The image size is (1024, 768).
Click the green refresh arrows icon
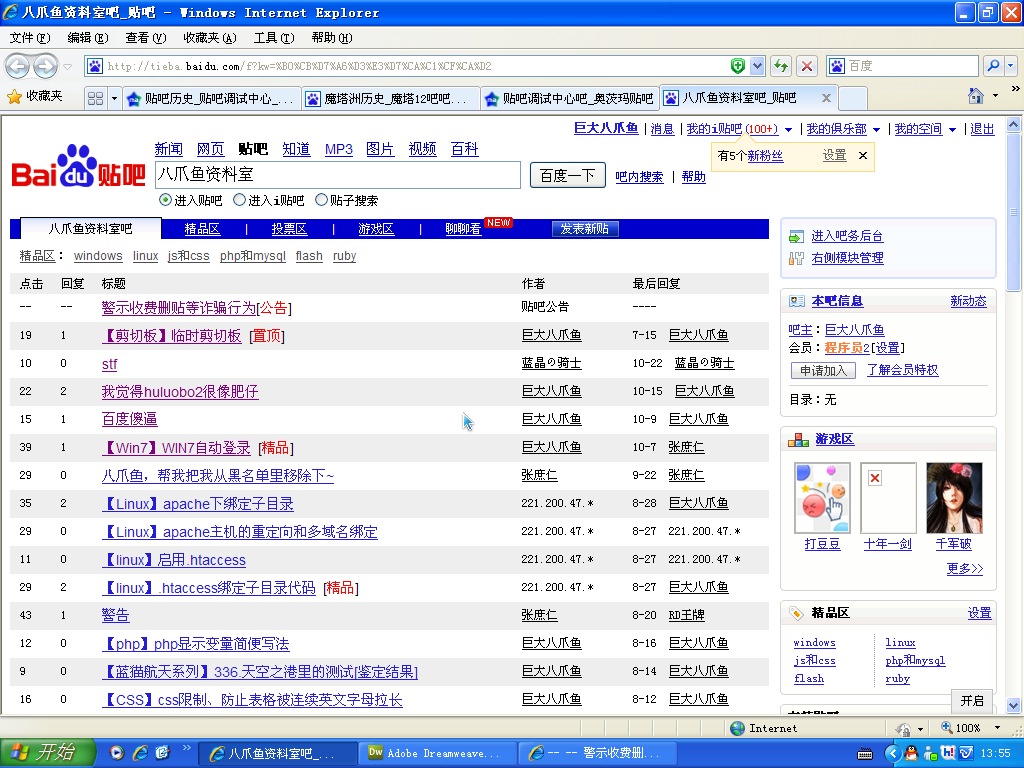tap(780, 66)
